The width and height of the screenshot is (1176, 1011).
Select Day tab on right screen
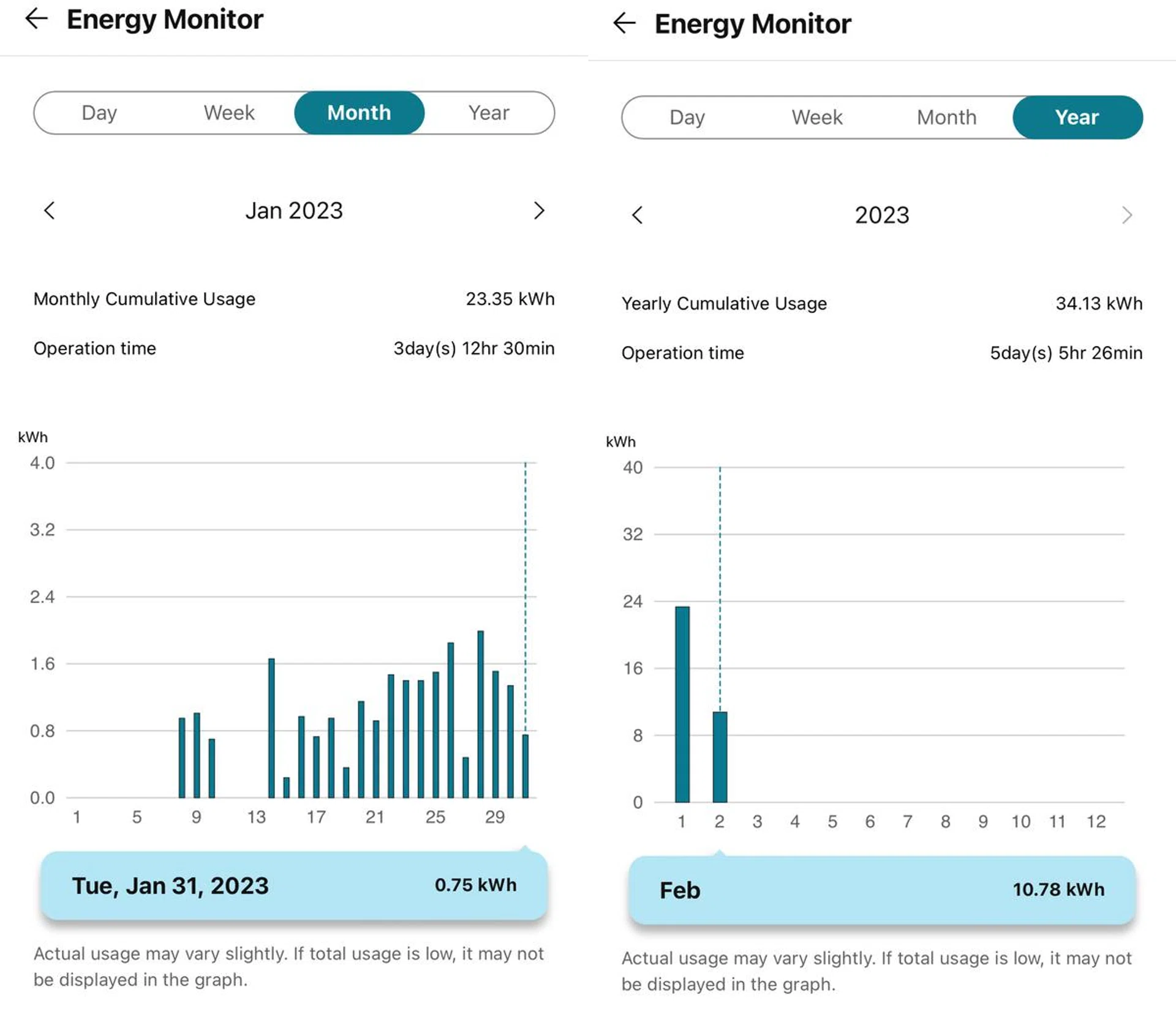(687, 117)
